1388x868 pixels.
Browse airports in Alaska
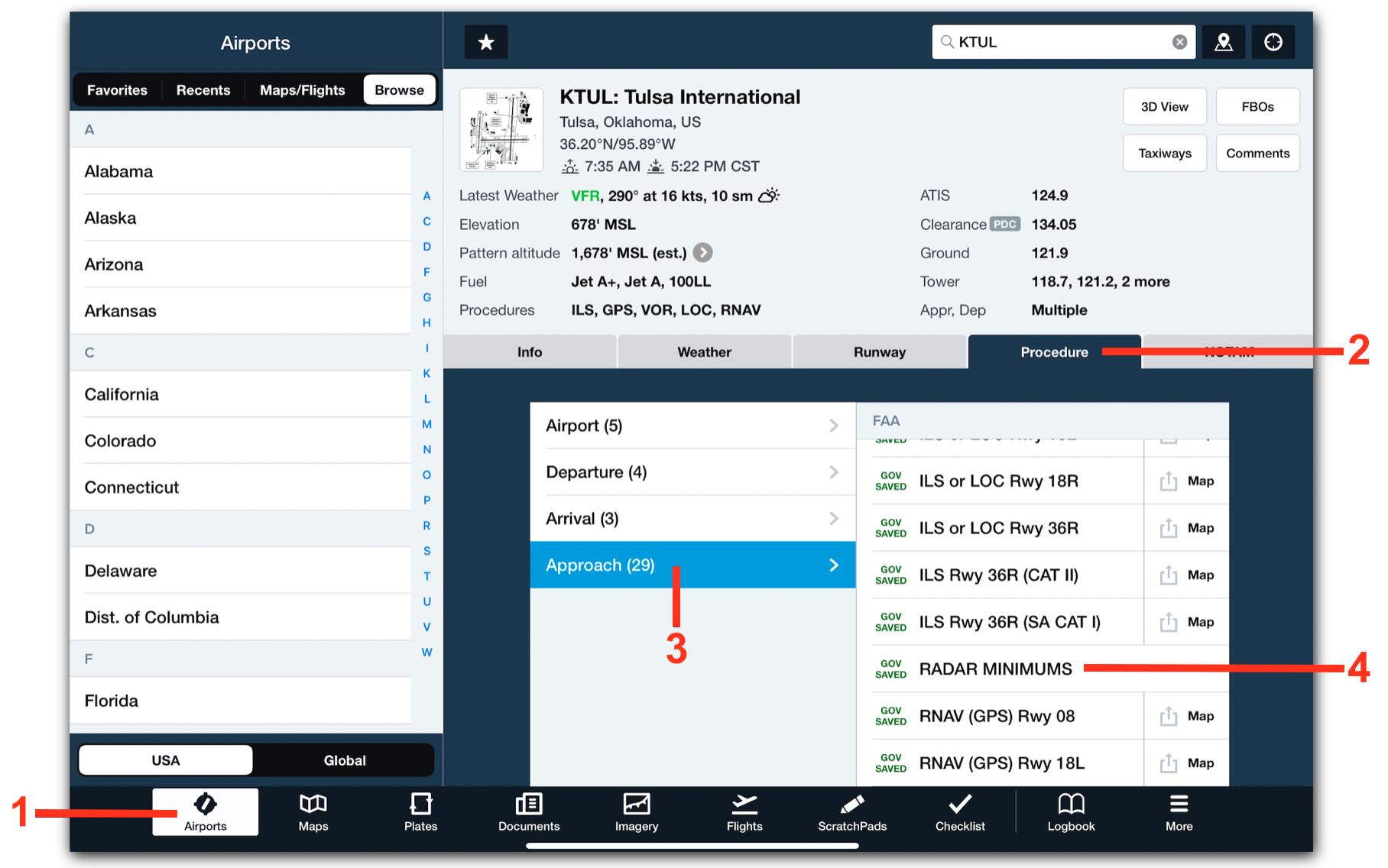click(241, 218)
